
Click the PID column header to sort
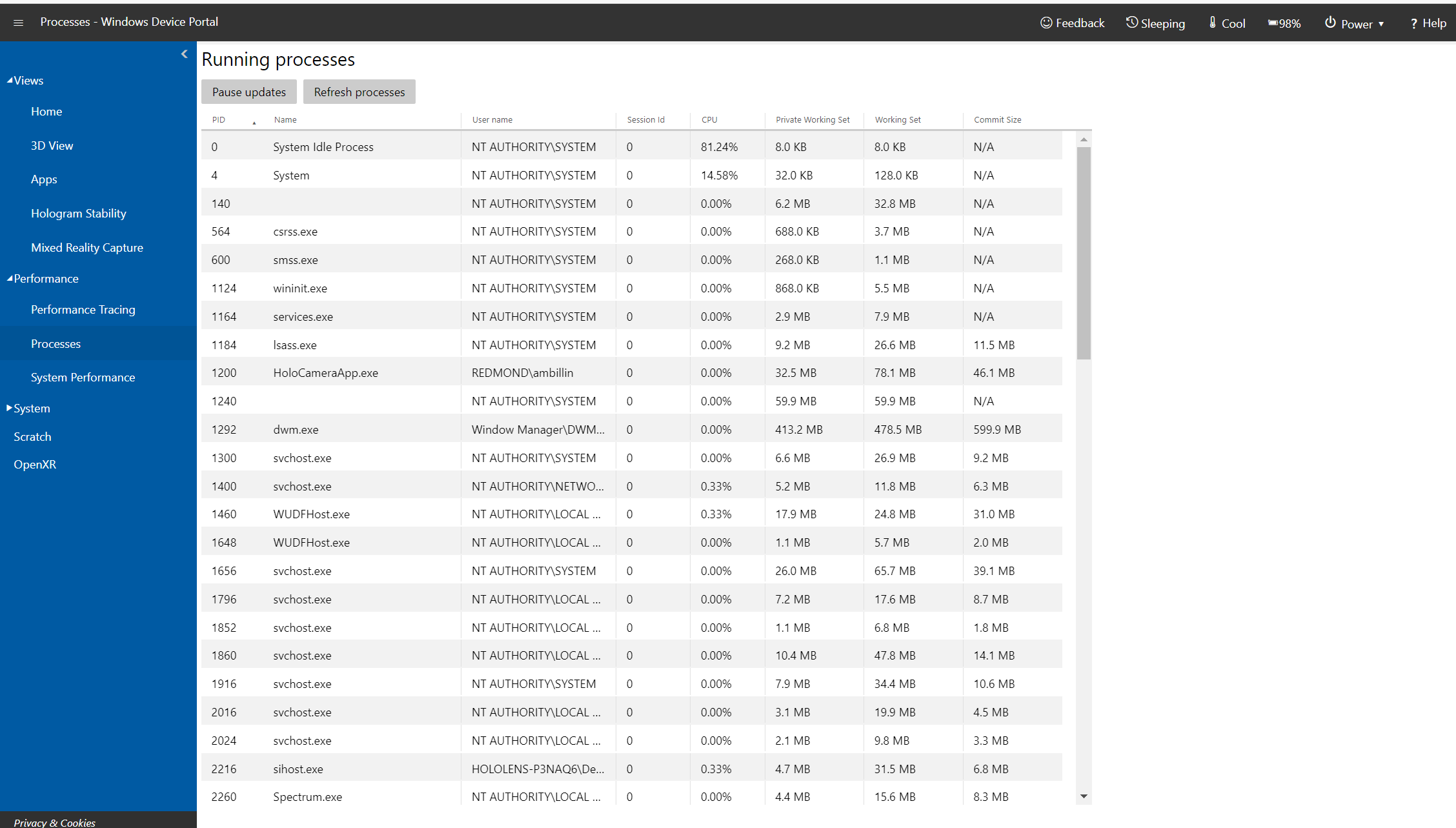pos(219,119)
